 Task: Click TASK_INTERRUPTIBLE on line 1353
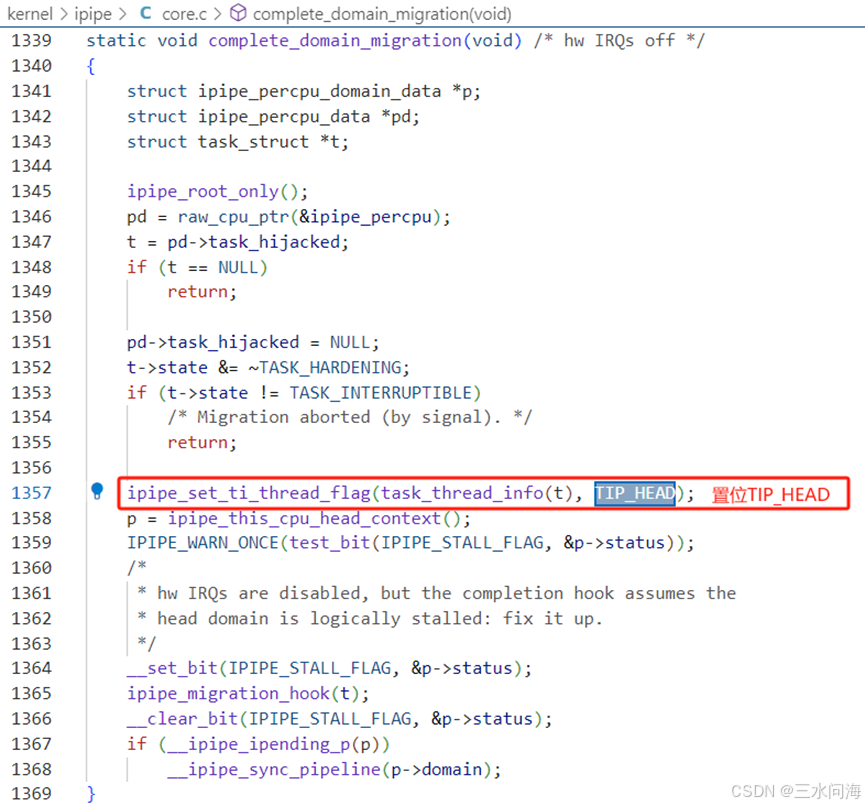pos(381,393)
